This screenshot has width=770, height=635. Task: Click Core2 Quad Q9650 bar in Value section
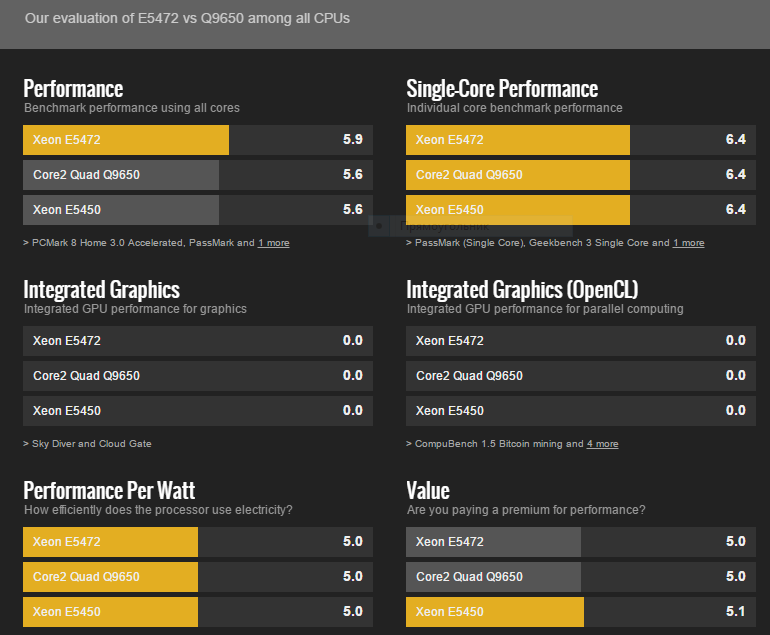pyautogui.click(x=581, y=577)
